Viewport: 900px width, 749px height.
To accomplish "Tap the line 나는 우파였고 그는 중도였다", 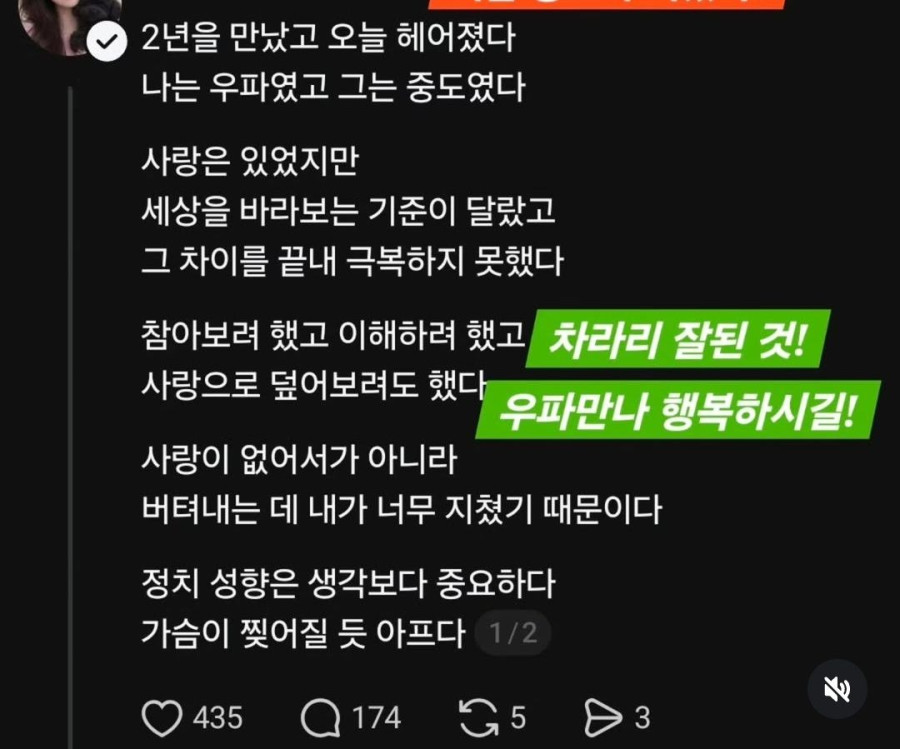I will click(333, 87).
